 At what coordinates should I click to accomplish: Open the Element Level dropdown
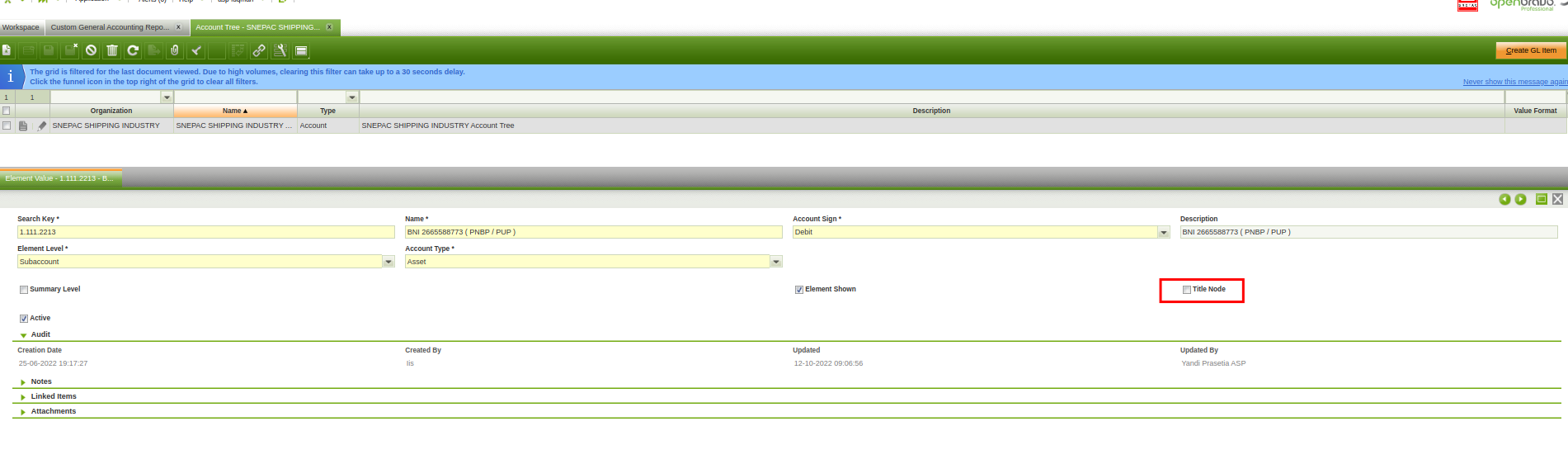point(388,262)
